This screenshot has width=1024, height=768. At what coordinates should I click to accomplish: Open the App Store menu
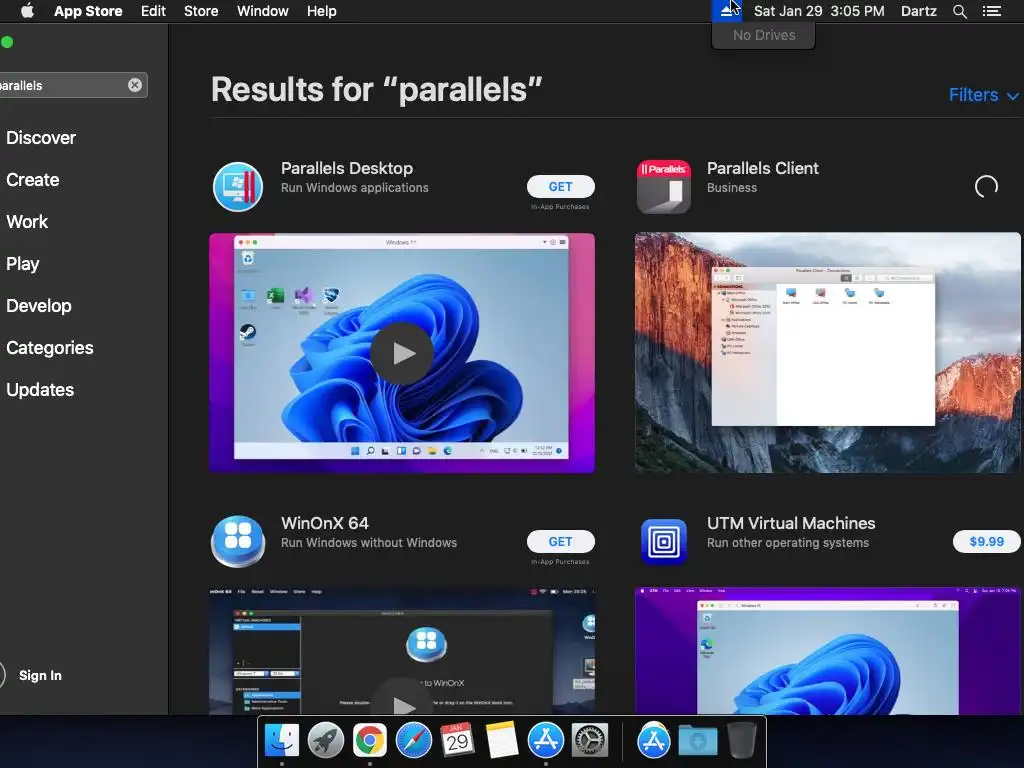tap(88, 11)
